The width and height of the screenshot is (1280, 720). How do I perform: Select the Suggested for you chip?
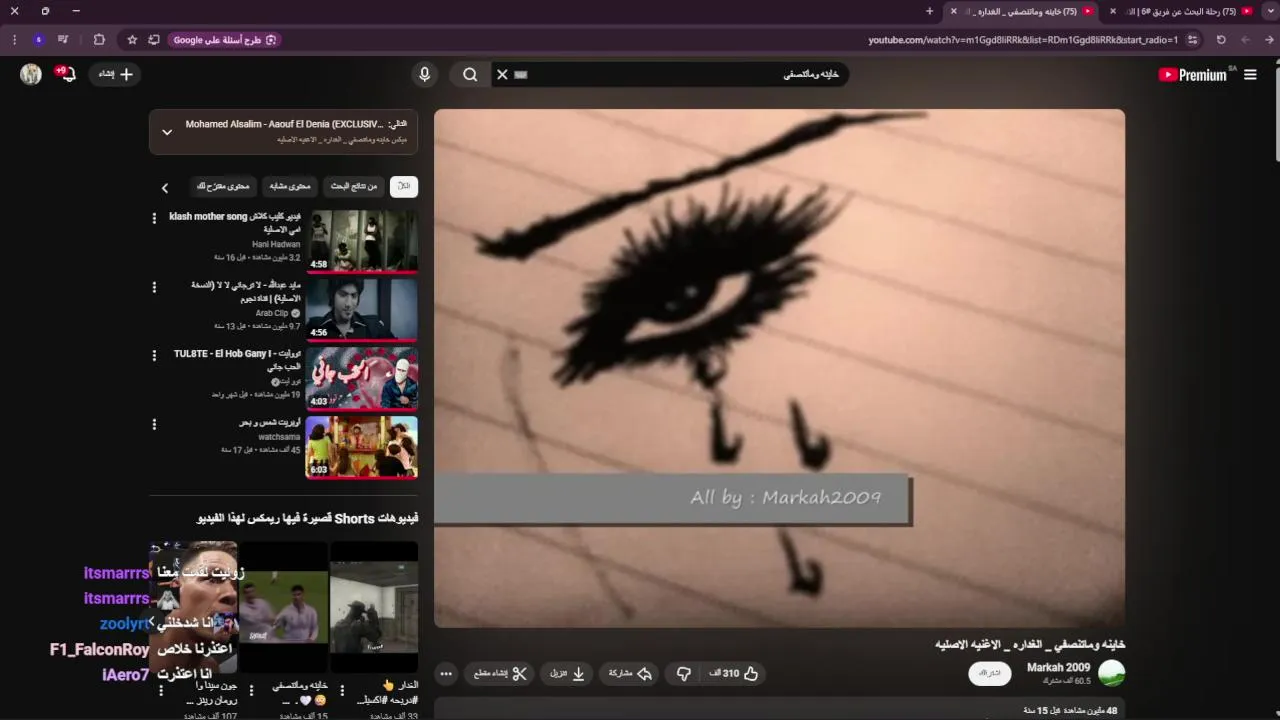coord(224,186)
